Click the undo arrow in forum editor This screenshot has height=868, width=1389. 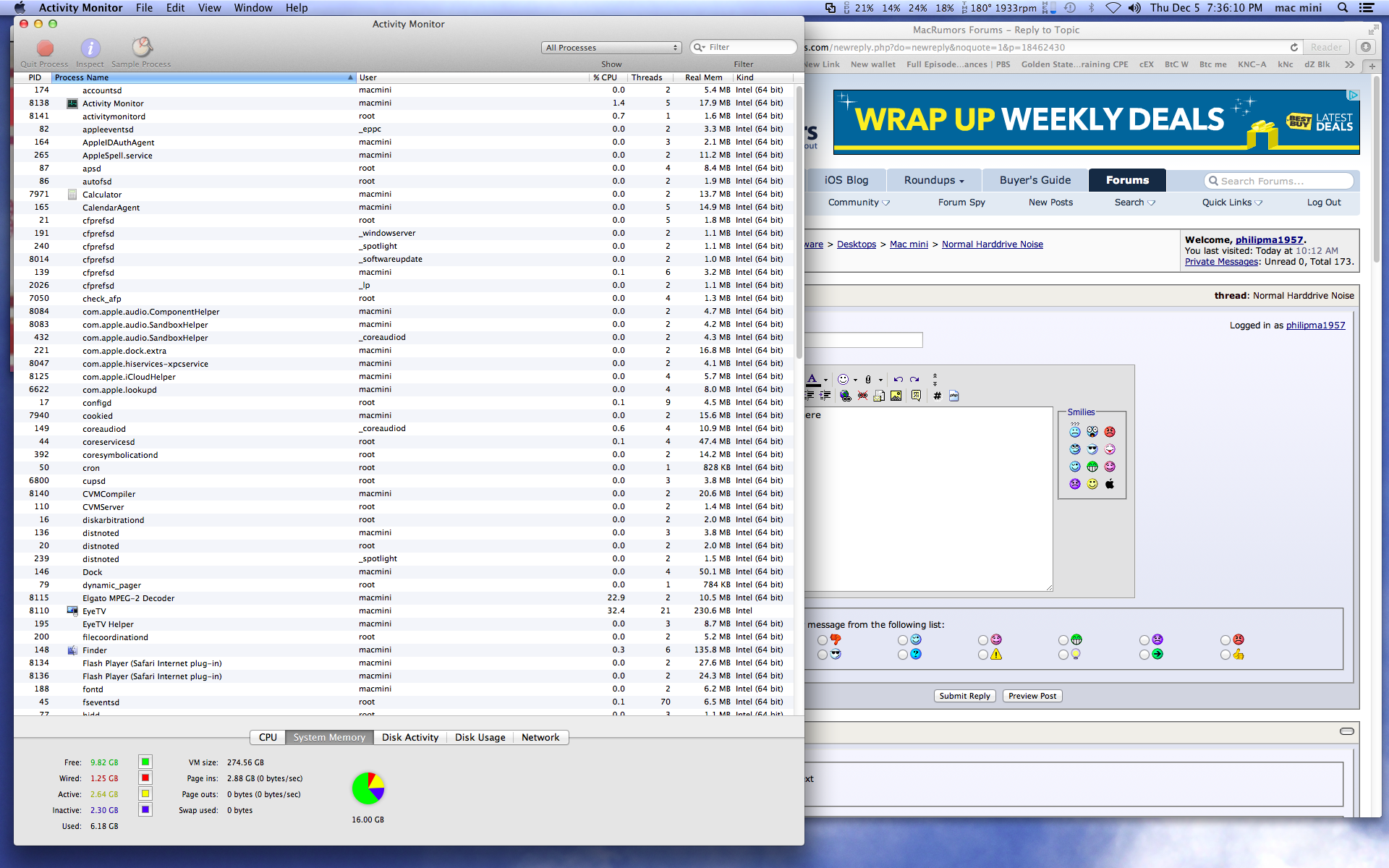point(898,379)
